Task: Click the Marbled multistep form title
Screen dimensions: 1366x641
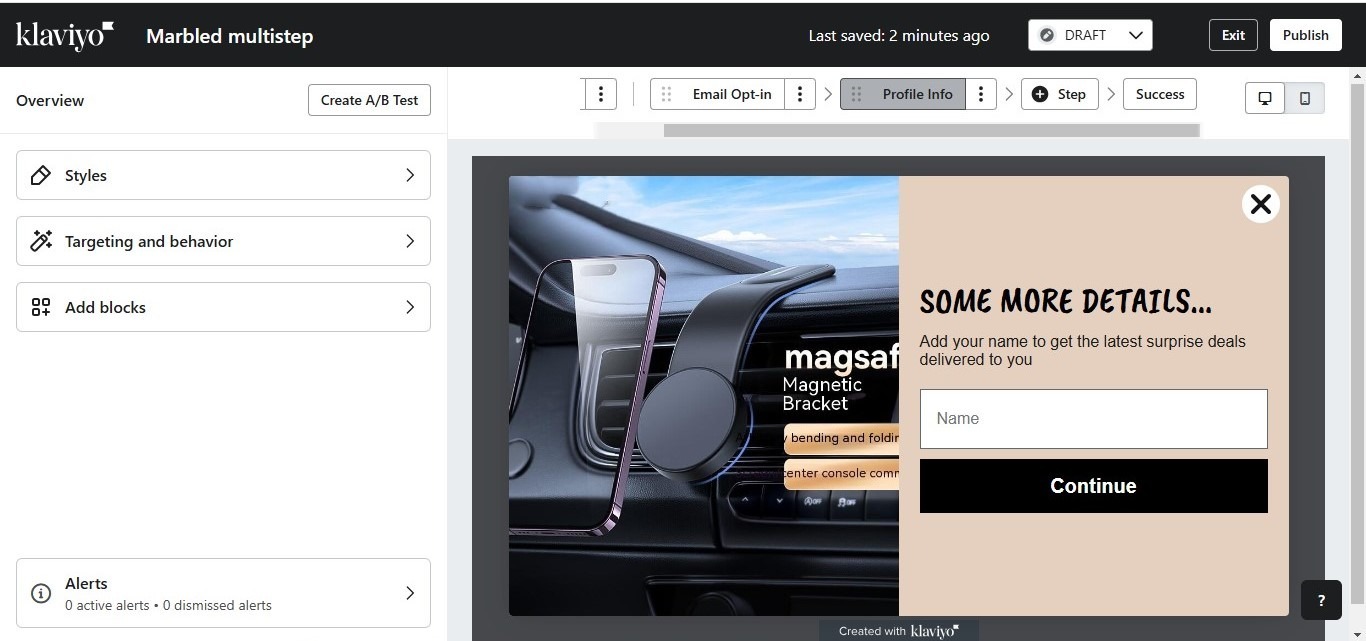Action: [230, 36]
